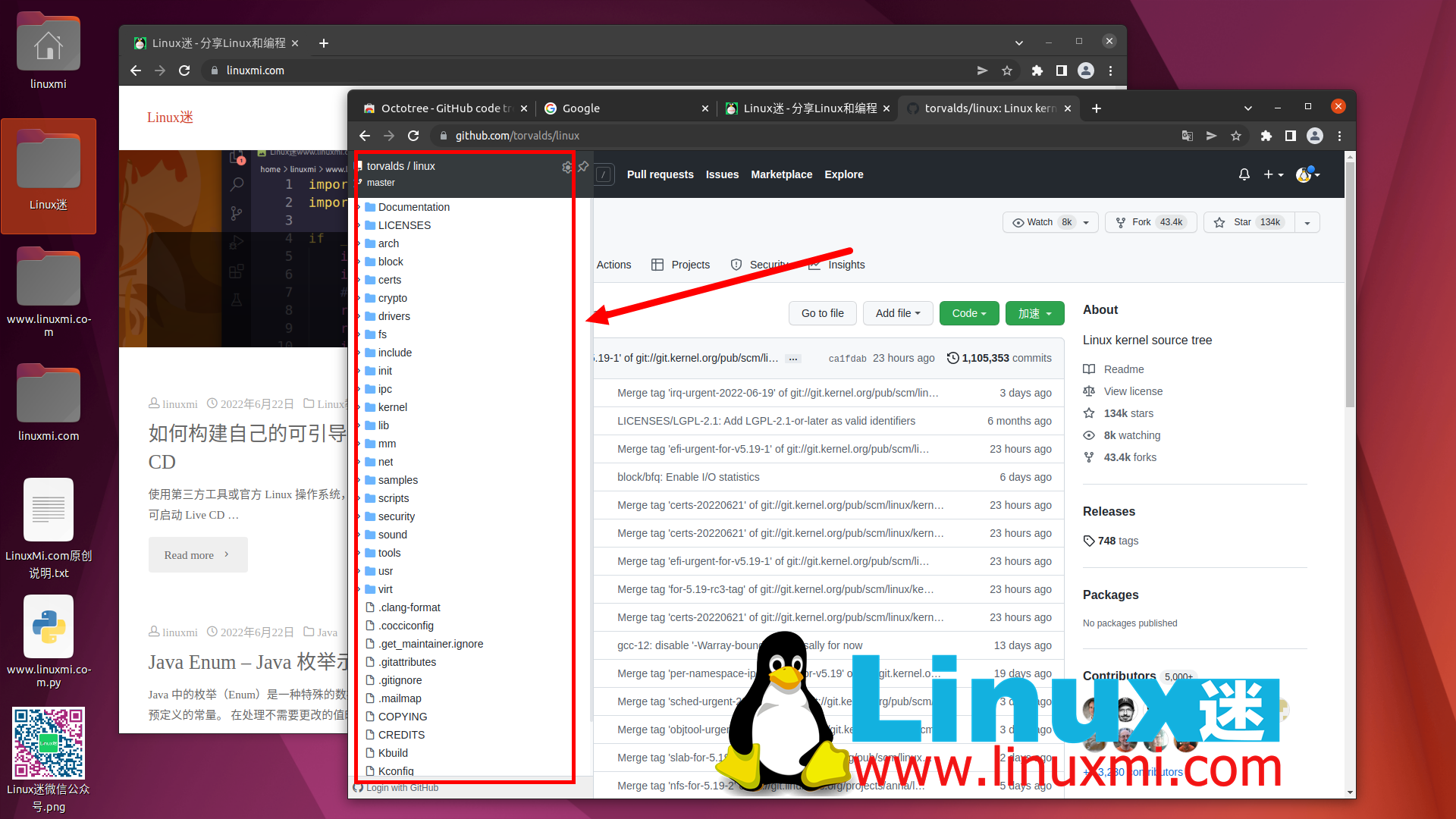The width and height of the screenshot is (1456, 819).
Task: Open extensions icon in linuxmi.com window
Action: pos(1037,71)
